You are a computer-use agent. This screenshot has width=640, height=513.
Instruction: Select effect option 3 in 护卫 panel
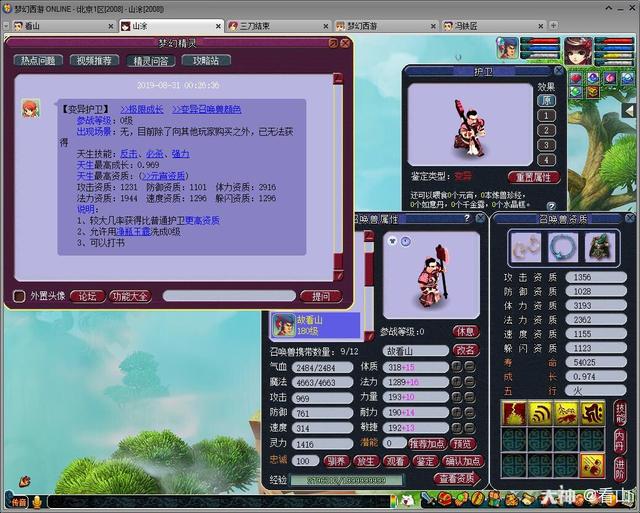pyautogui.click(x=546, y=145)
